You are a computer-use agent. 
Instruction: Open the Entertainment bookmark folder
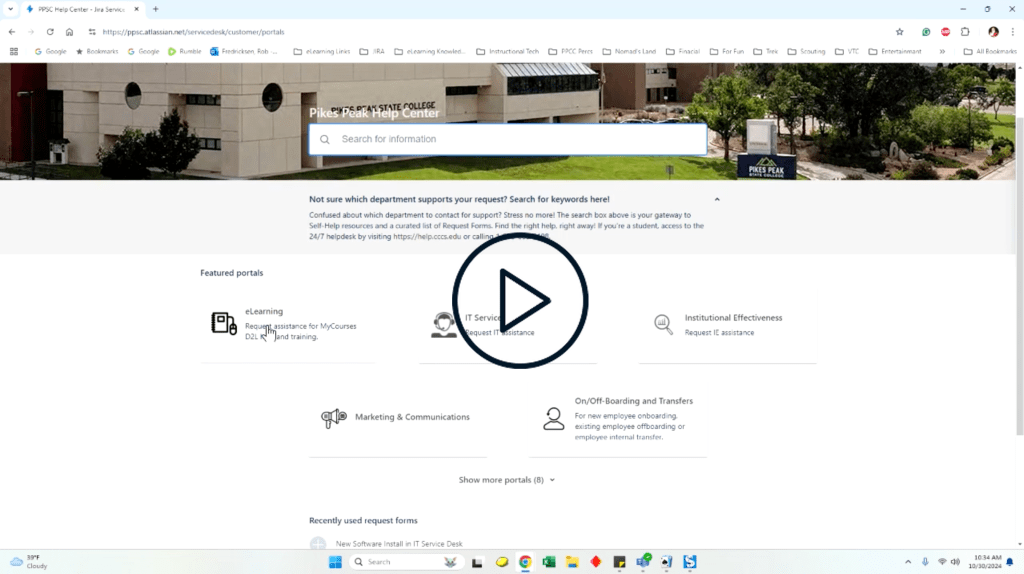(x=895, y=51)
